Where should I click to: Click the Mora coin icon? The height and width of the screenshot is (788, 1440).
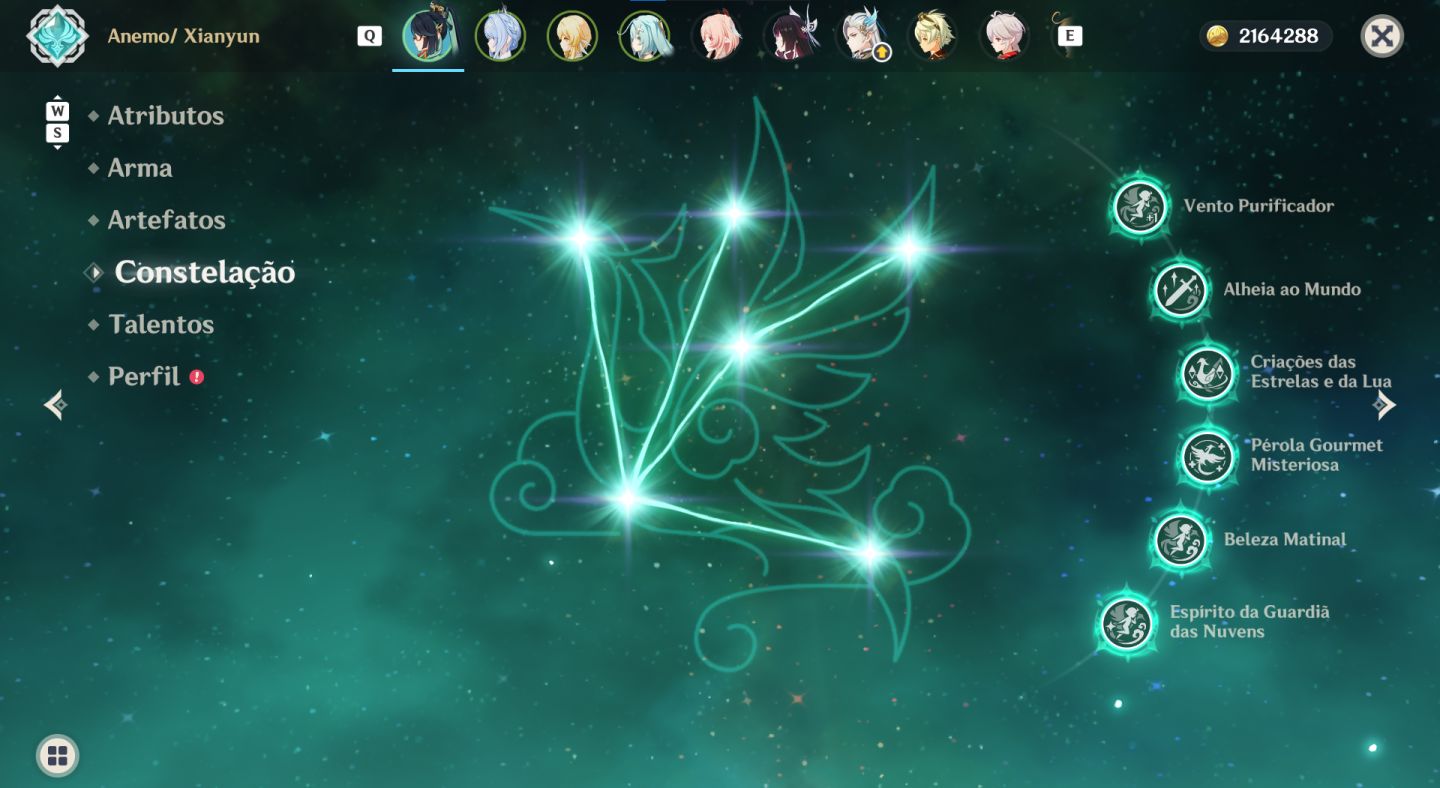tap(1217, 36)
